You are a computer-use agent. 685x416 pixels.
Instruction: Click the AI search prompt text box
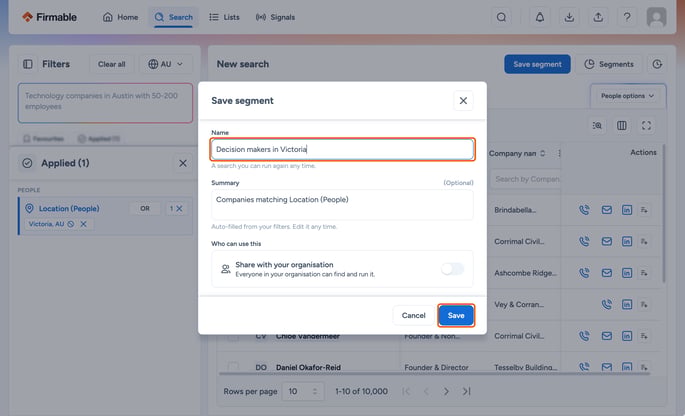(x=105, y=103)
